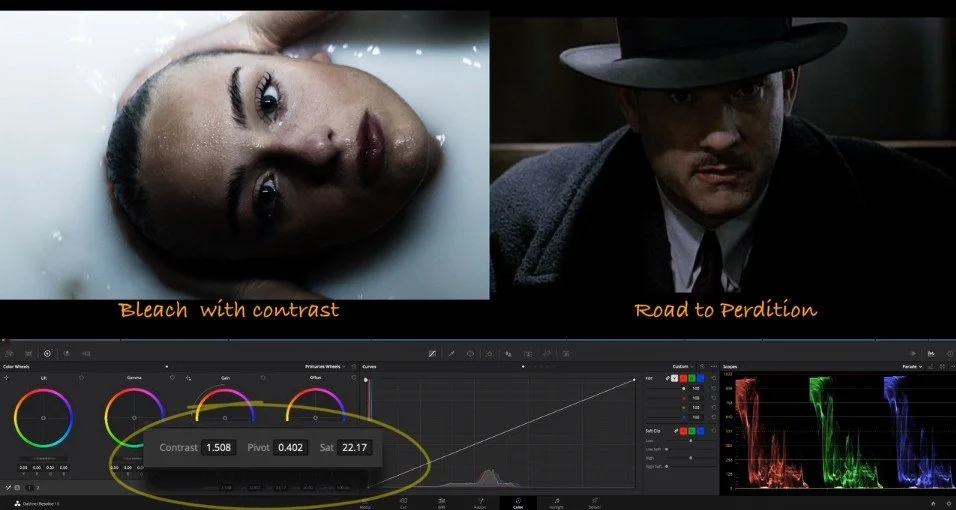The image size is (956, 510).
Task: Toggle red channel in Curves Edit
Action: pyautogui.click(x=683, y=378)
